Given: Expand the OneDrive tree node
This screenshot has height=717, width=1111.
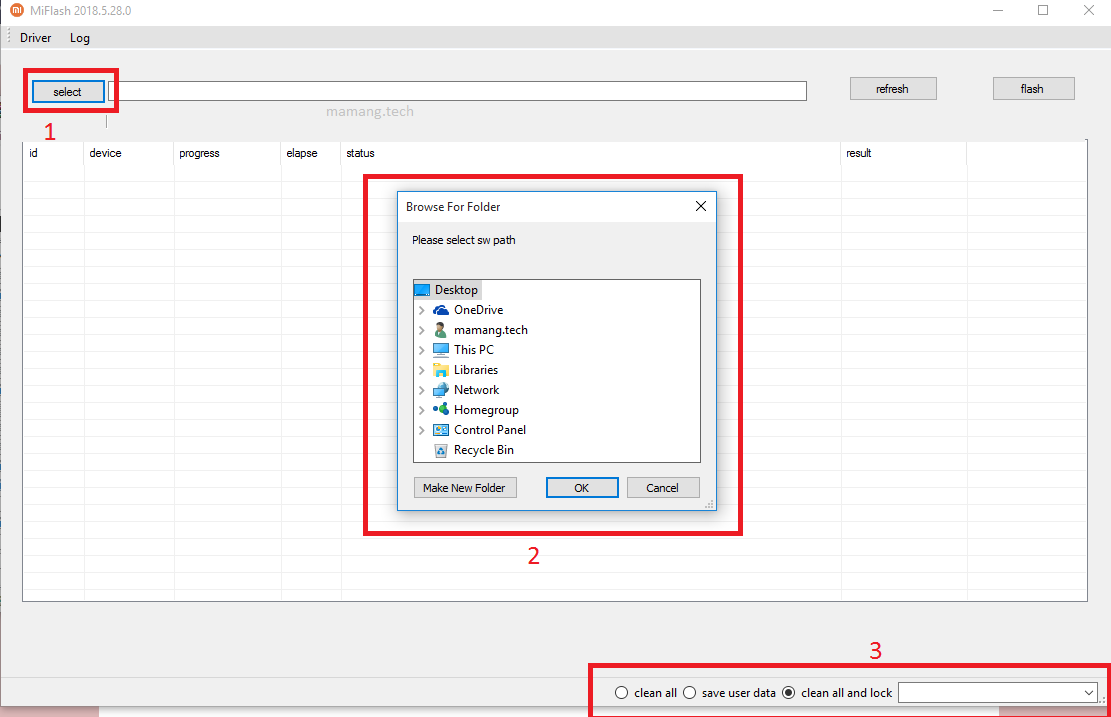Looking at the screenshot, I should (422, 310).
